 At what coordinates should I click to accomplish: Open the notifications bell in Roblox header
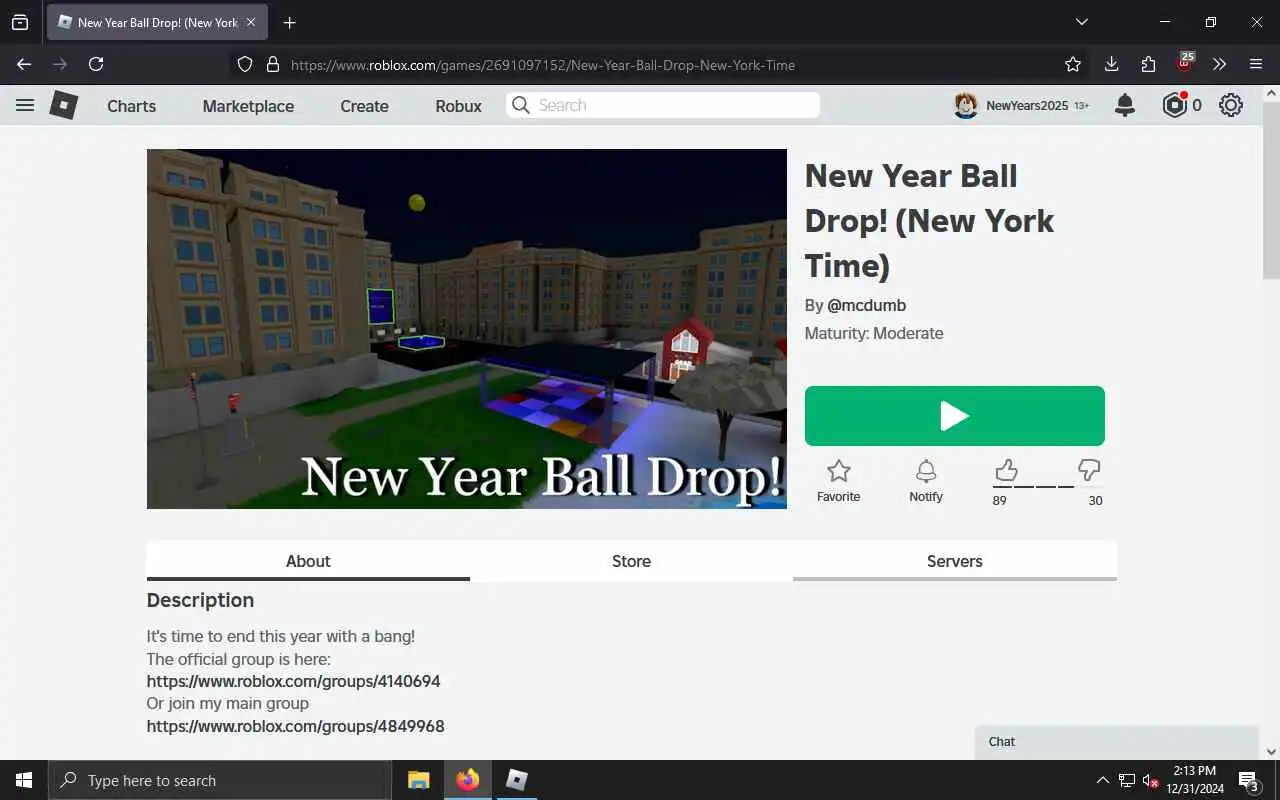pyautogui.click(x=1125, y=105)
